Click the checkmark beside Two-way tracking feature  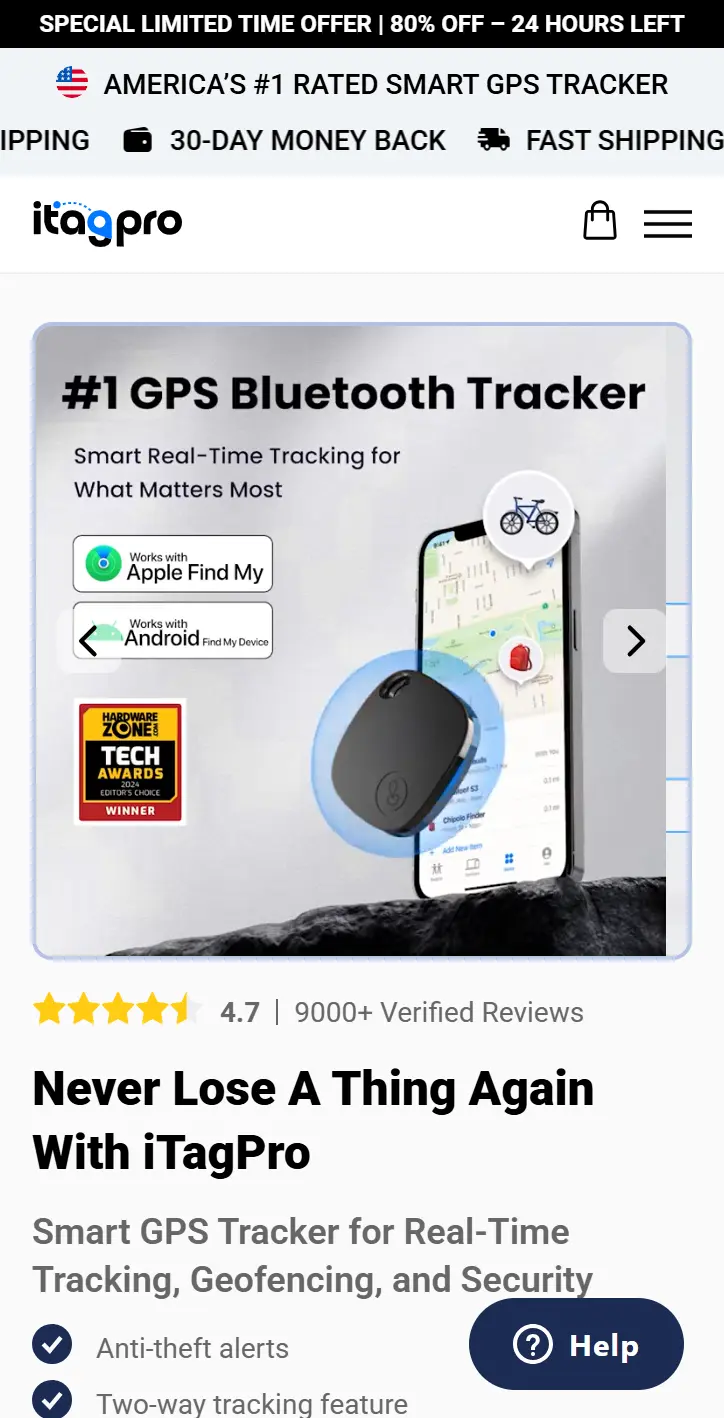pyautogui.click(x=52, y=1399)
